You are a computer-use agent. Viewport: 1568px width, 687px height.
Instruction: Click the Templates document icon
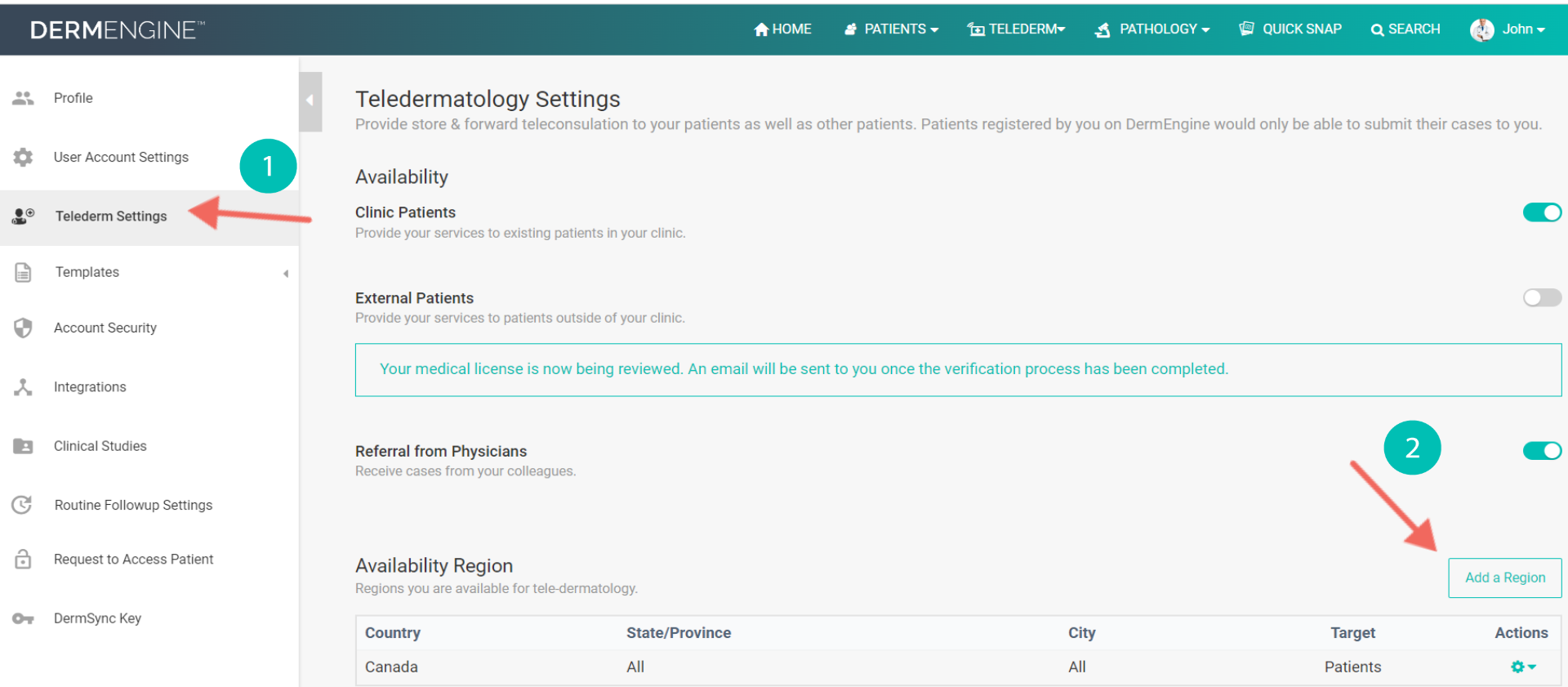pyautogui.click(x=23, y=272)
